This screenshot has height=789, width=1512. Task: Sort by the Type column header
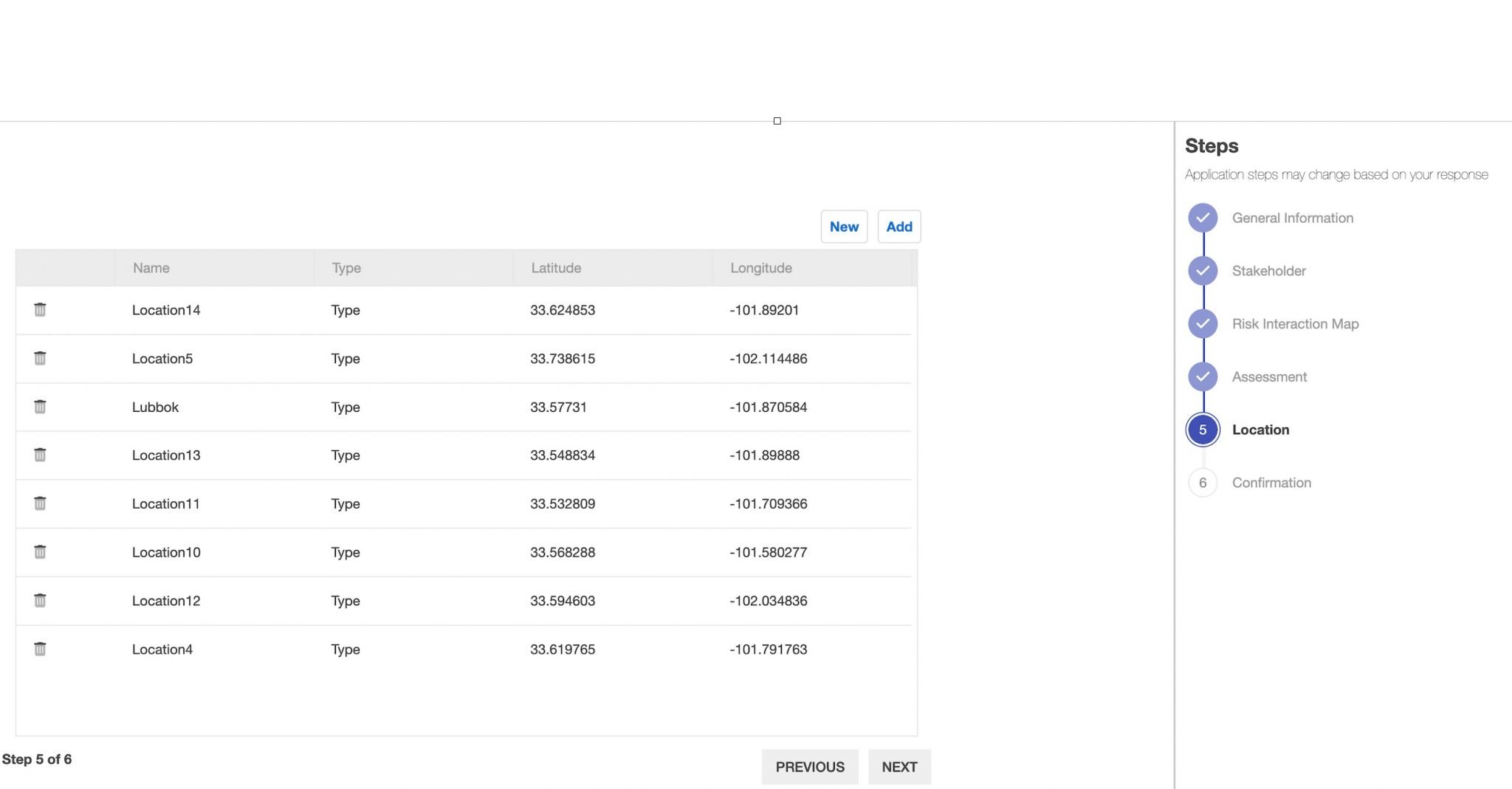tap(413, 268)
